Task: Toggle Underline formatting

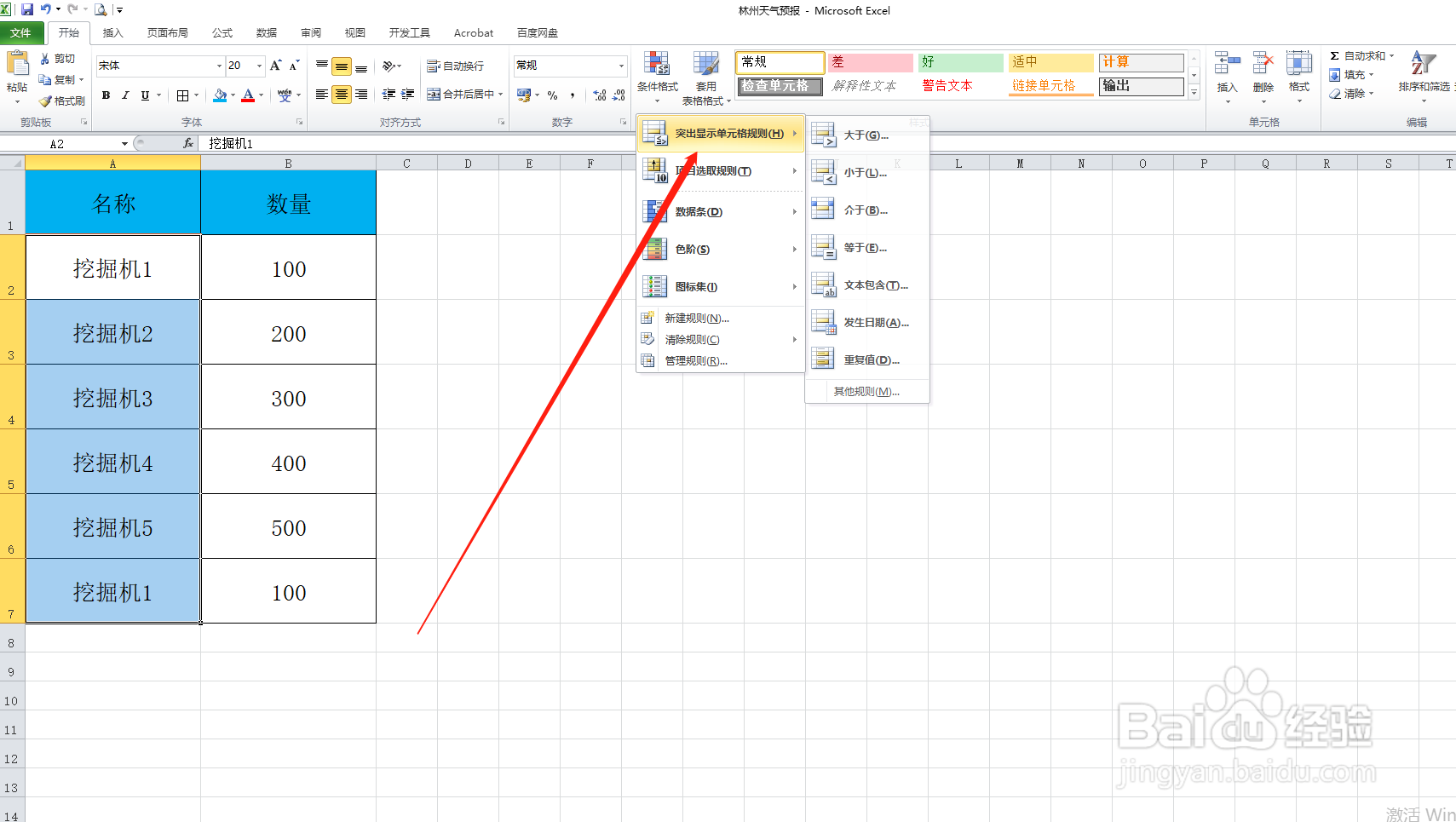Action: click(145, 95)
